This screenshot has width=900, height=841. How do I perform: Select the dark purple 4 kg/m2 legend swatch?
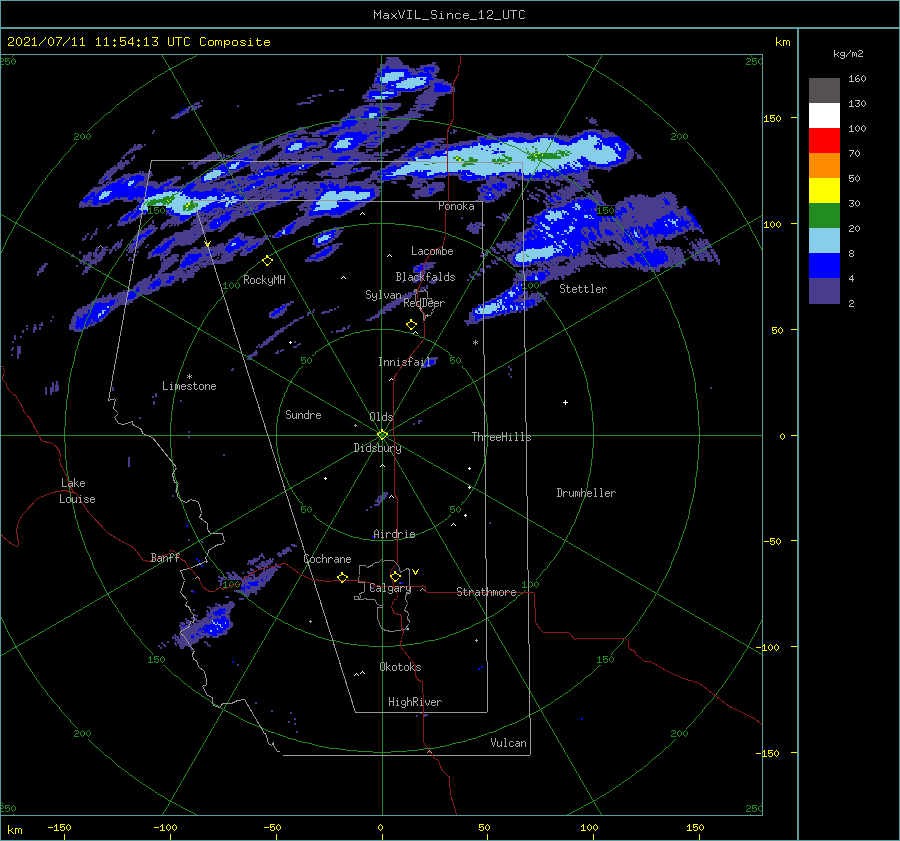[824, 290]
